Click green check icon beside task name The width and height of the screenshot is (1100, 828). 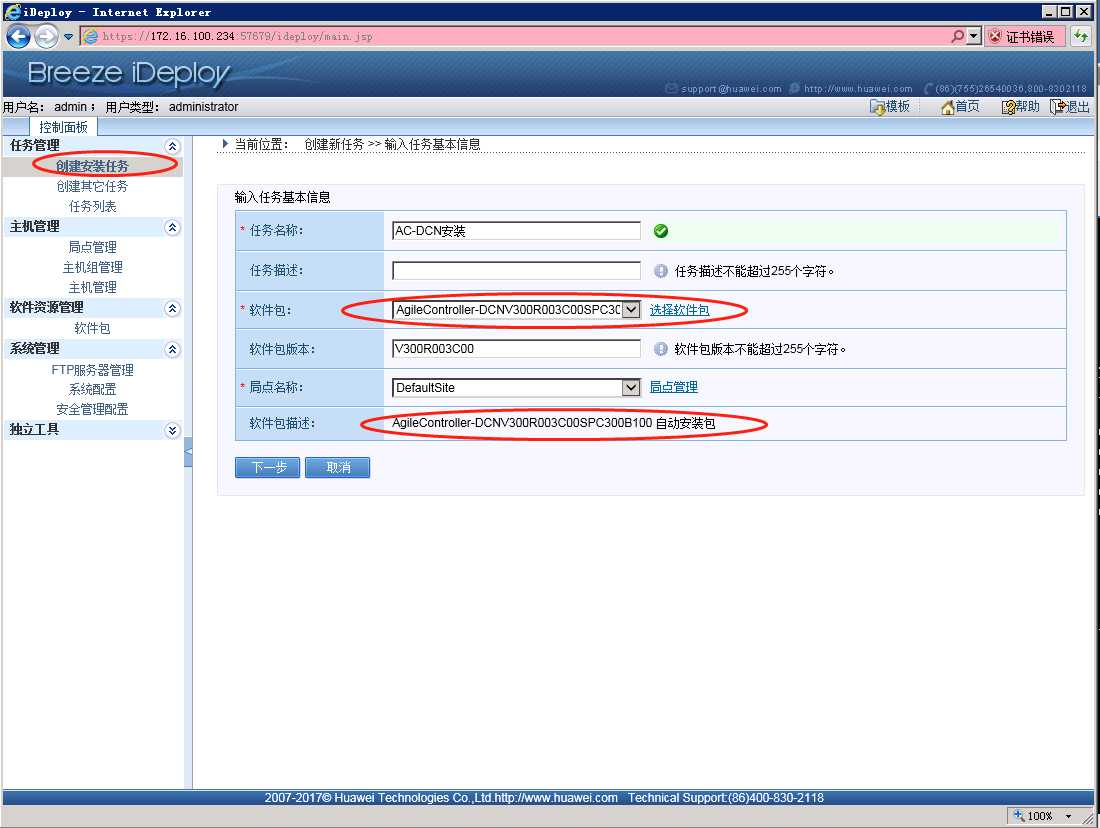(661, 231)
